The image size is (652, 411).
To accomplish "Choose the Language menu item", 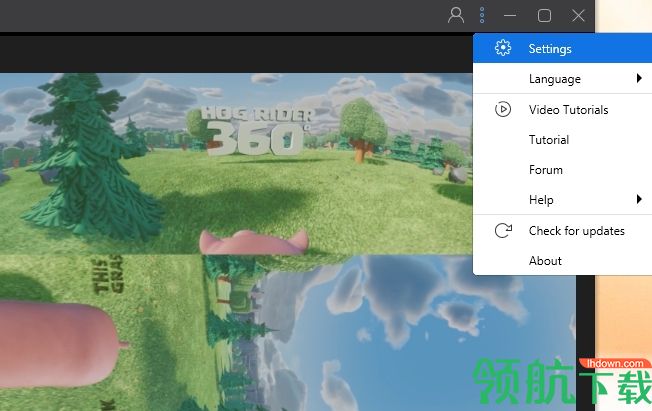I will [x=563, y=79].
